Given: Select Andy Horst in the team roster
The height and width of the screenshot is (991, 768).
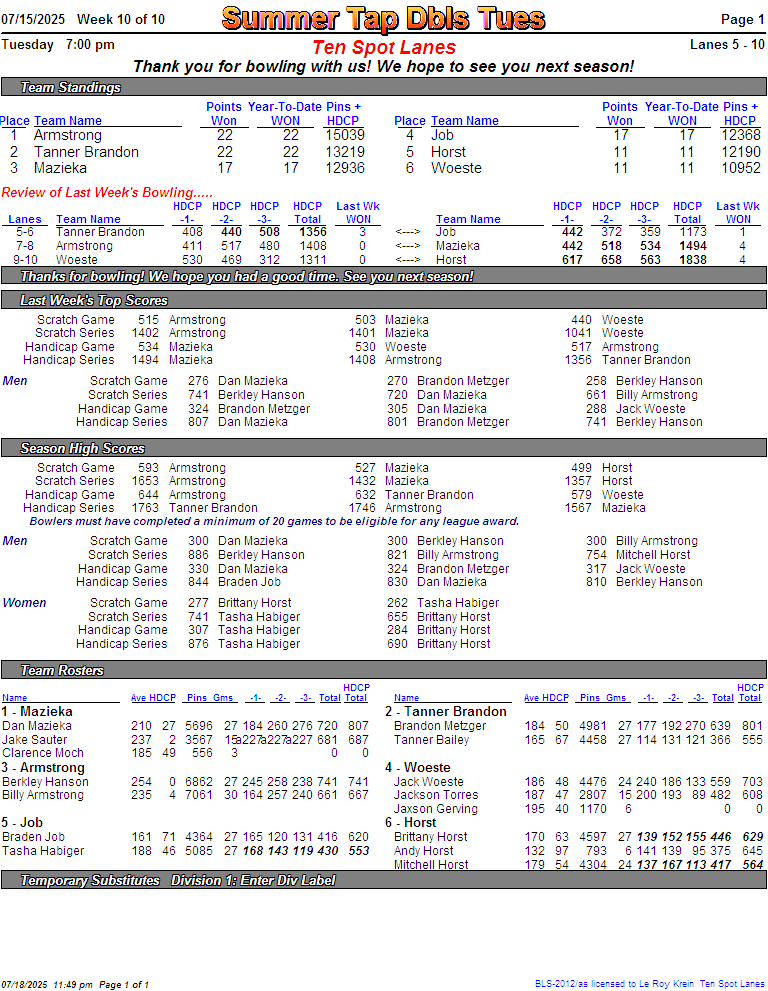Looking at the screenshot, I should point(423,851).
